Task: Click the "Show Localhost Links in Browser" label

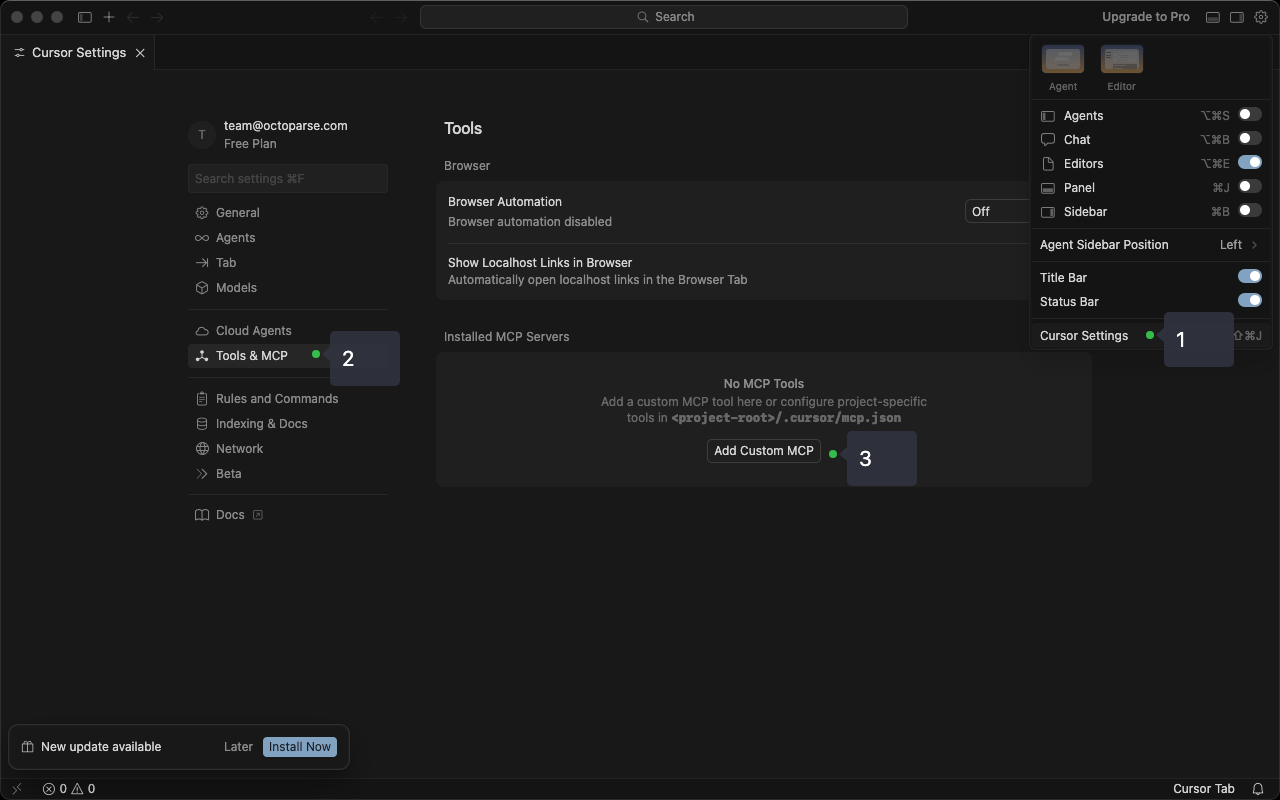Action: 540,263
